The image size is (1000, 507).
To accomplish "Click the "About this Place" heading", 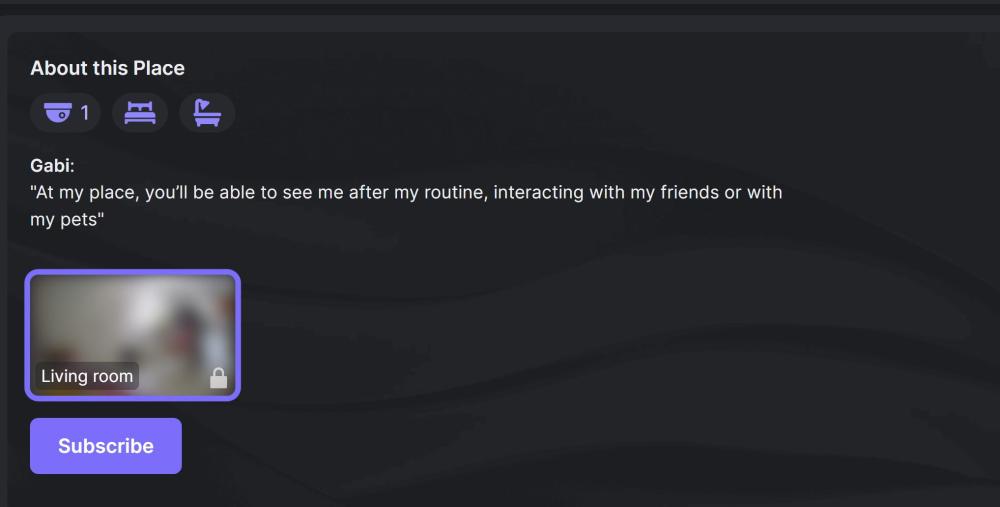I will click(x=107, y=68).
